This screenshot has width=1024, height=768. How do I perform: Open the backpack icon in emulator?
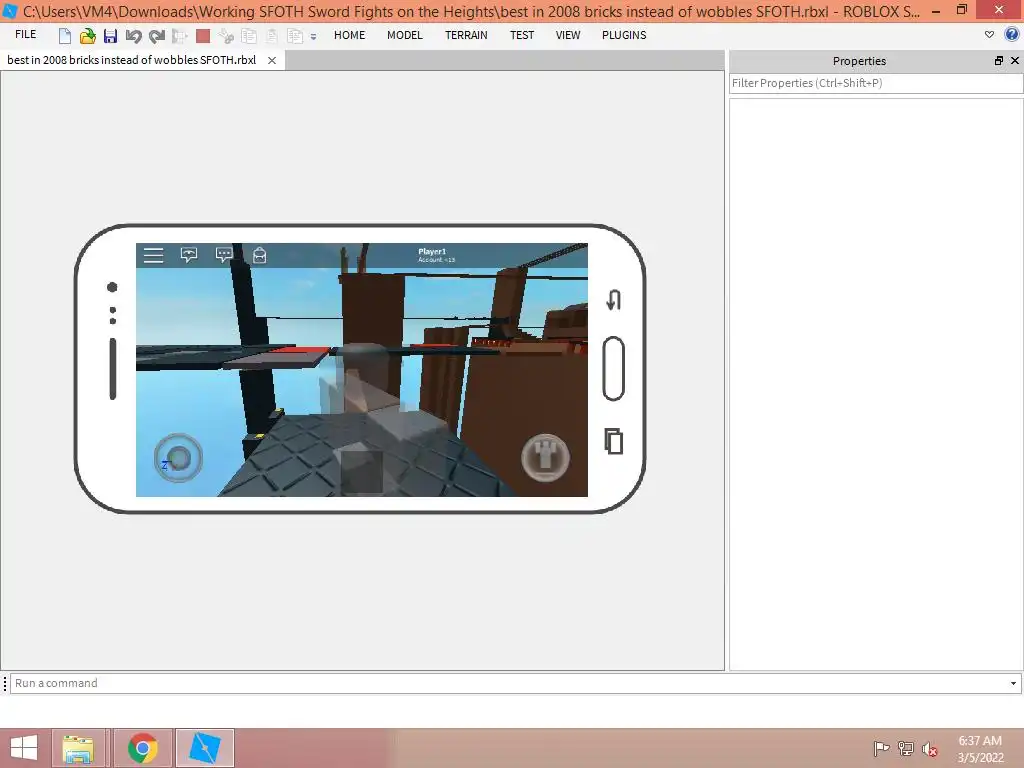(259, 255)
